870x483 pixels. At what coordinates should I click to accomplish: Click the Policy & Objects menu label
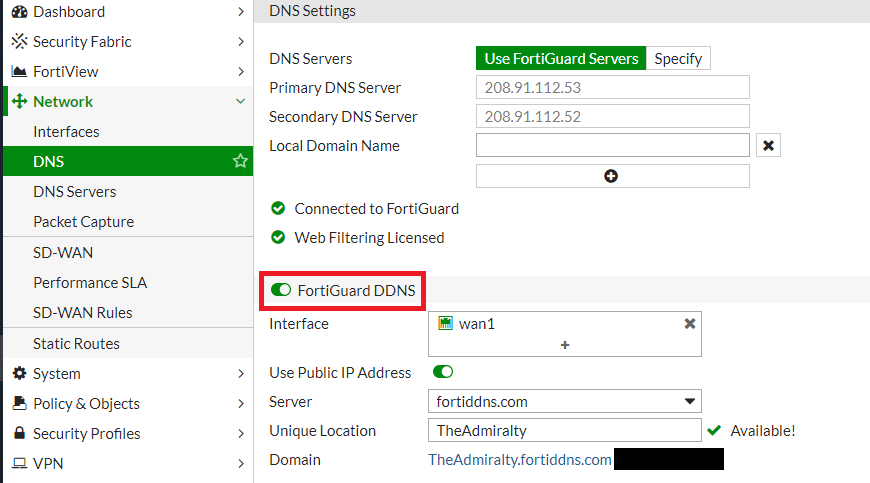coord(86,404)
